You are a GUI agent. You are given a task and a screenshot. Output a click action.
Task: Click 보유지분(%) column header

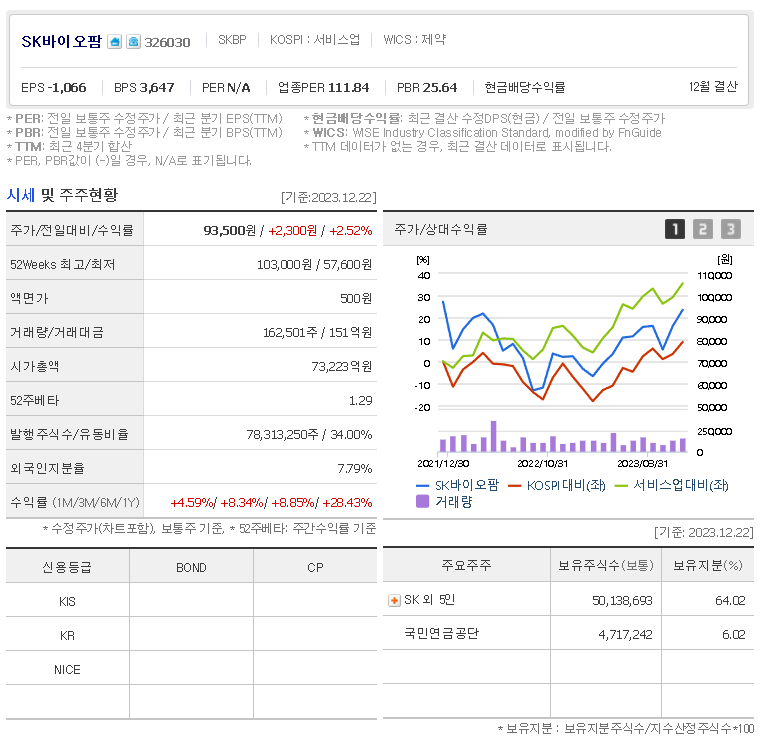[708, 565]
